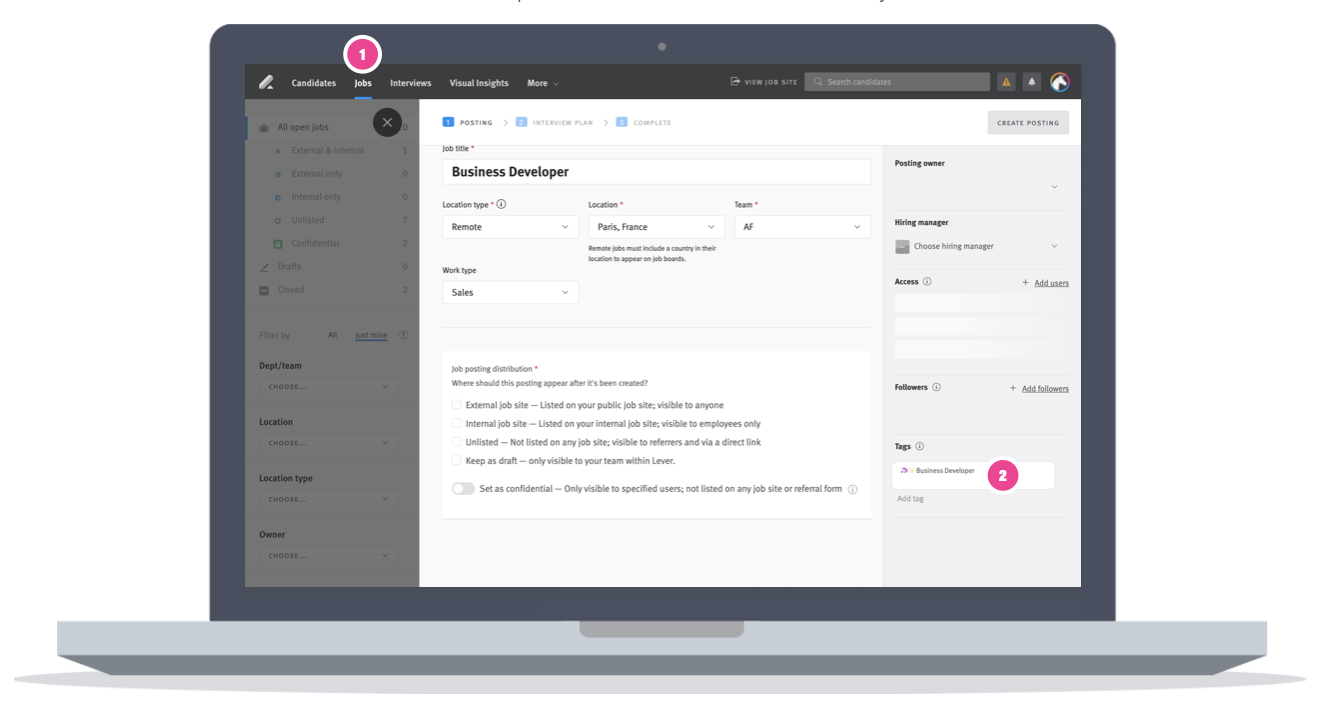Click the Job title input field

click(656, 172)
